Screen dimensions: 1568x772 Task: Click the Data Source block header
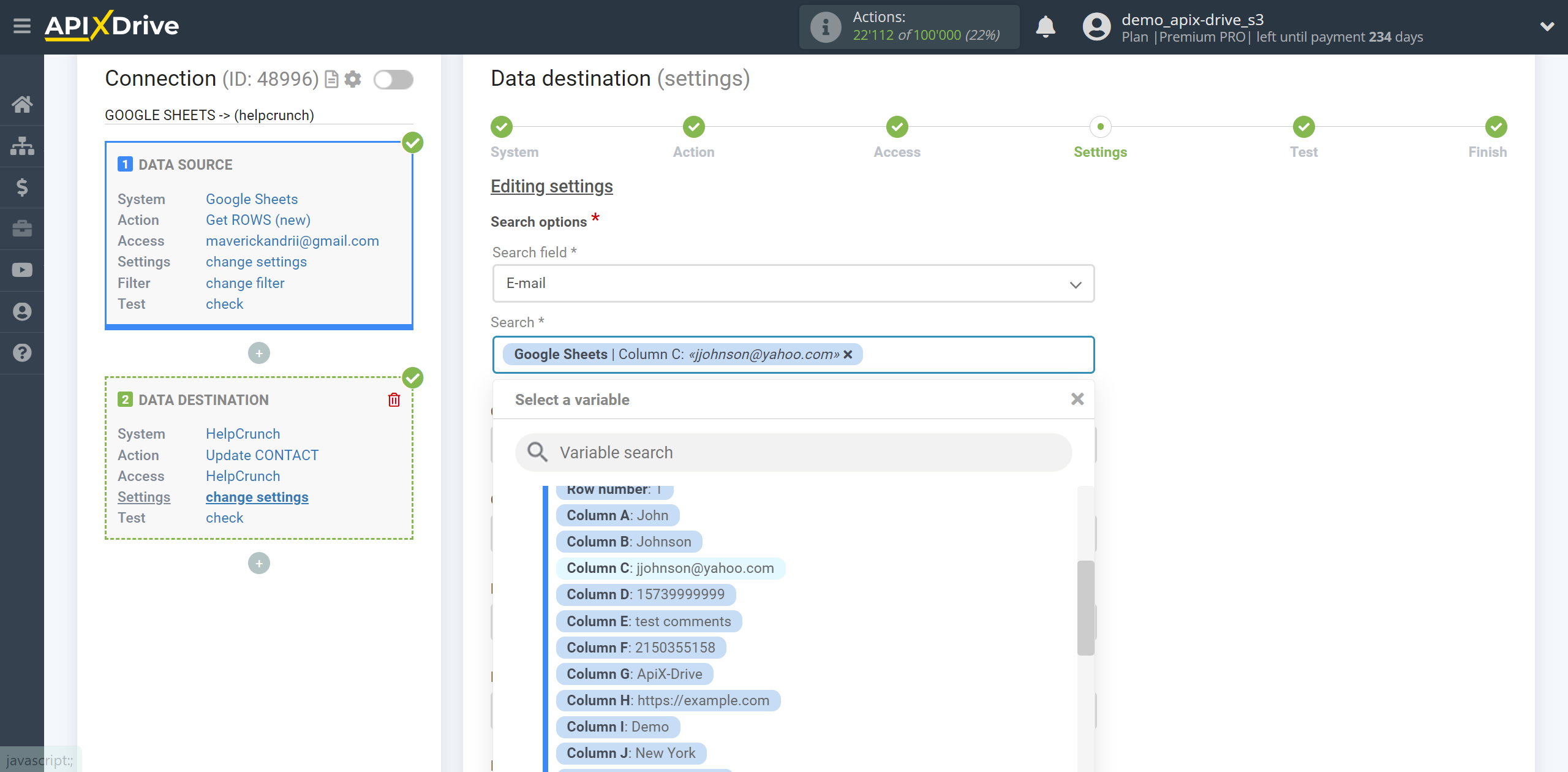pyautogui.click(x=185, y=165)
